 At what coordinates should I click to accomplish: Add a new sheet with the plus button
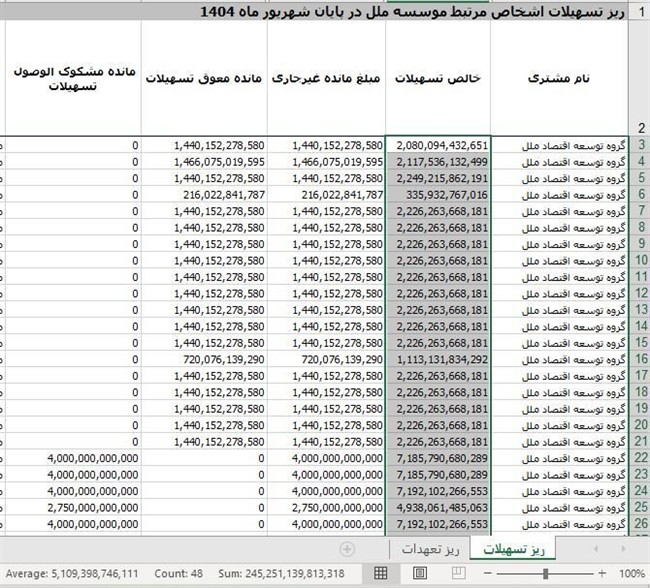pyautogui.click(x=347, y=549)
